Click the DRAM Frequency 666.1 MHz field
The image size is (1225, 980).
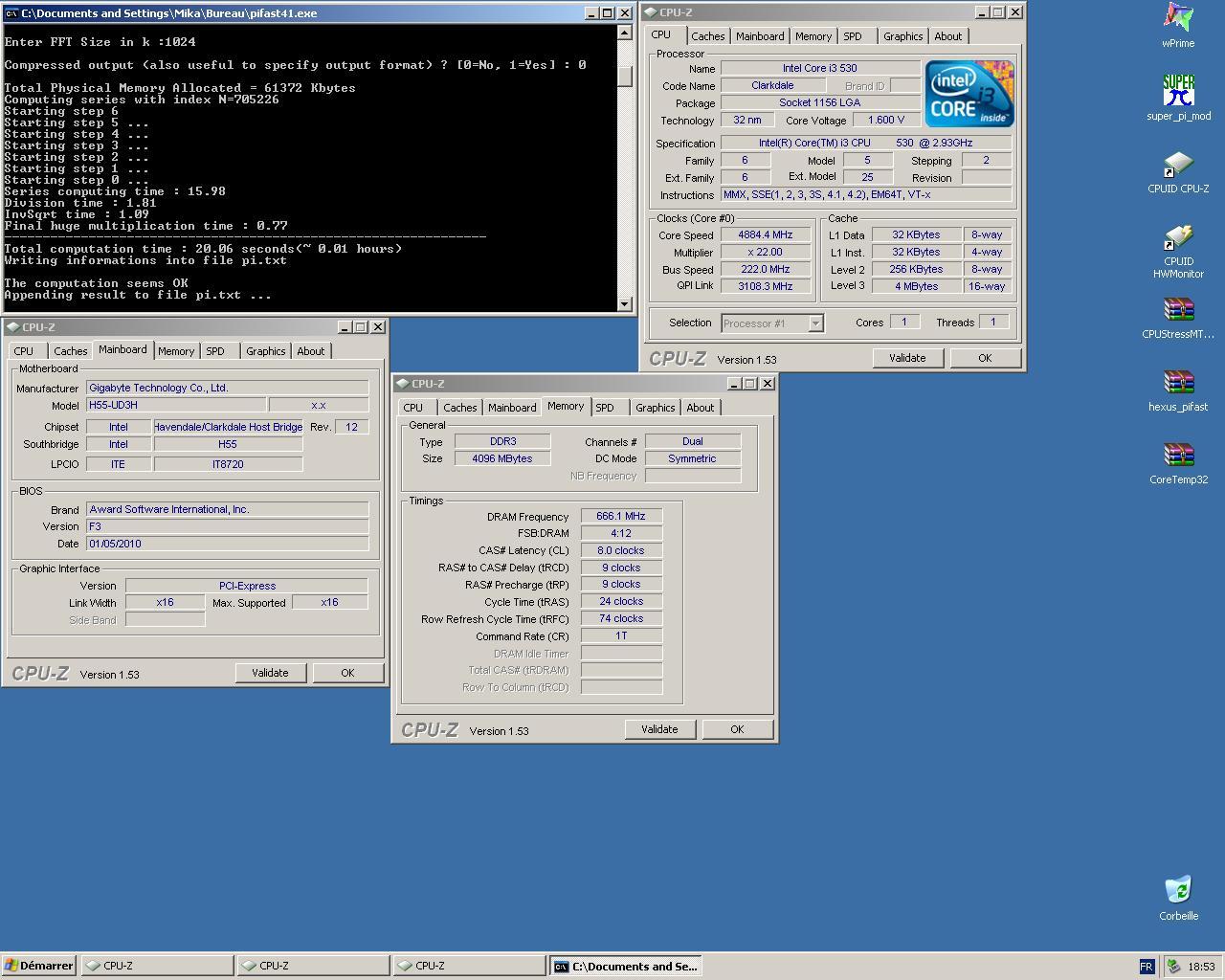[x=621, y=517]
